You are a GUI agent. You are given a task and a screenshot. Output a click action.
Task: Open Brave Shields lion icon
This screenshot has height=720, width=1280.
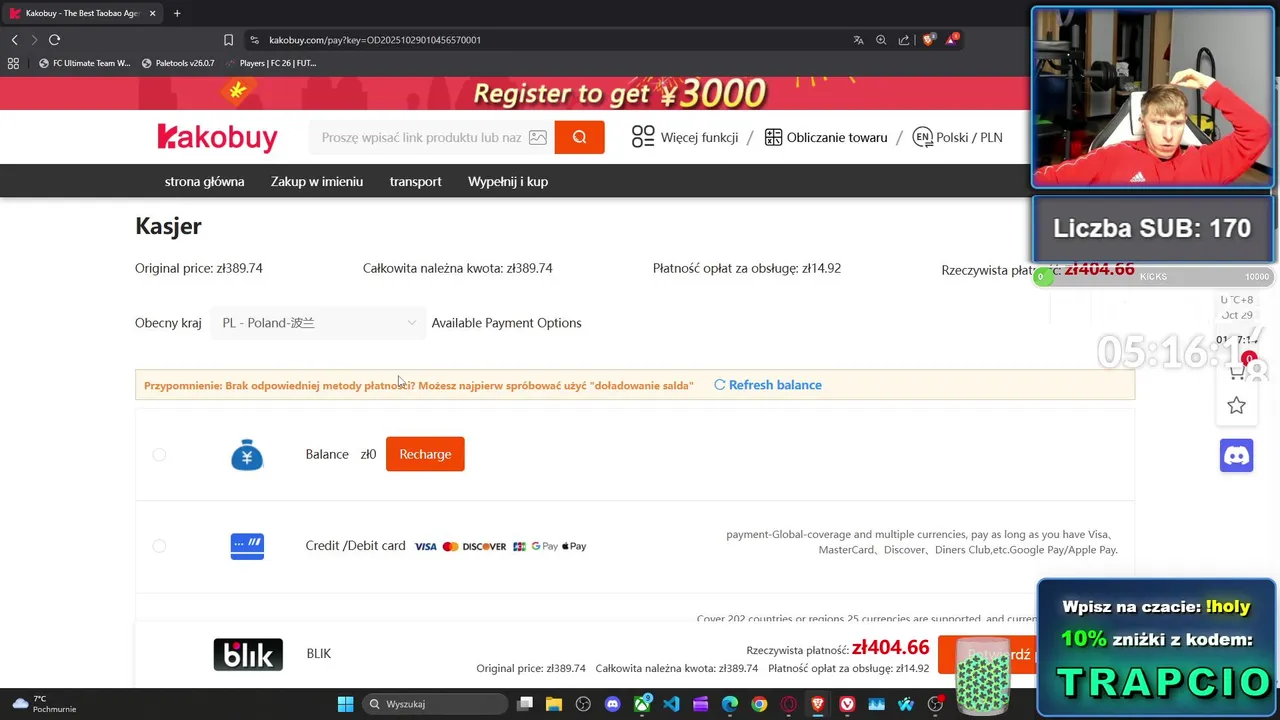(x=928, y=40)
